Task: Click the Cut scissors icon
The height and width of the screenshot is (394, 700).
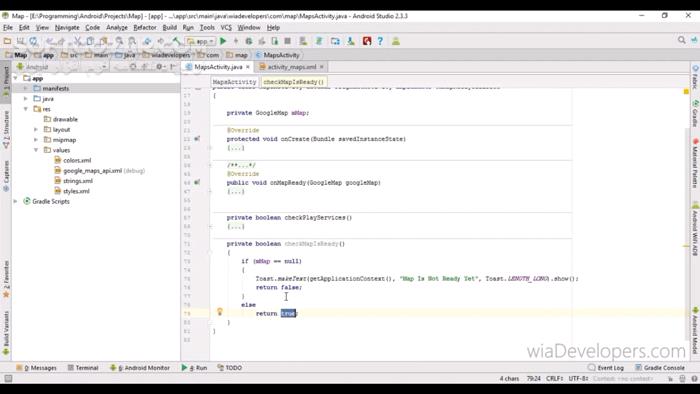Action: click(x=78, y=41)
